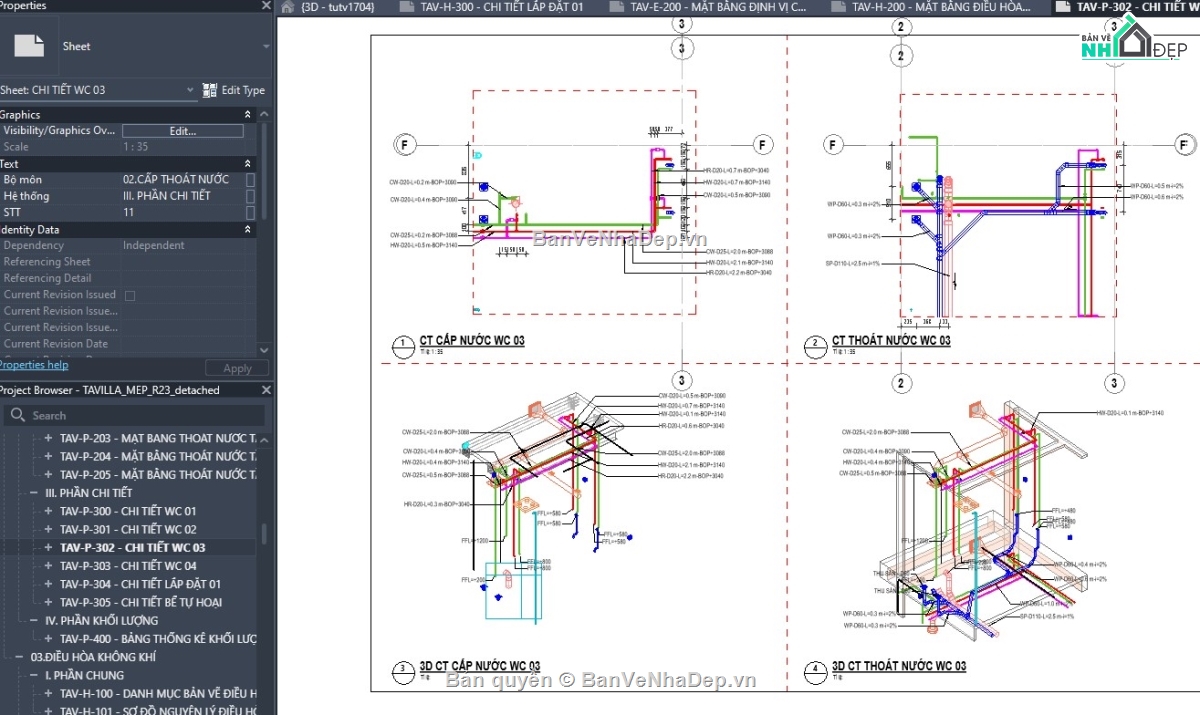Click the Hệ thống value III. PHẦN CHI TIẾT
This screenshot has height=715, width=1200.
167,196
